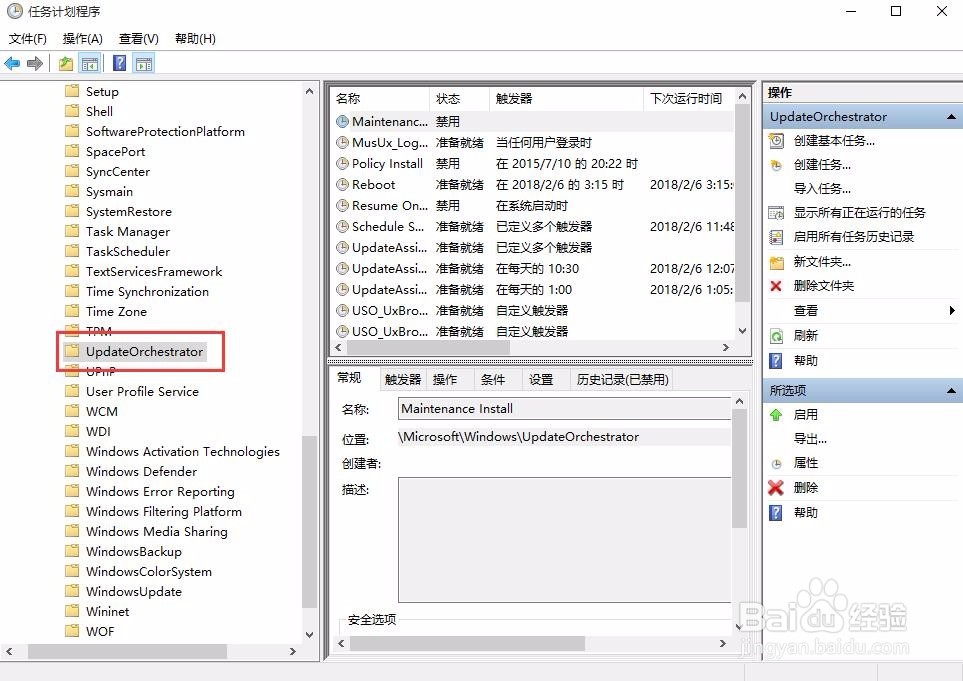
Task: Click the 显示所有正在运行的任务 icon
Action: (776, 213)
